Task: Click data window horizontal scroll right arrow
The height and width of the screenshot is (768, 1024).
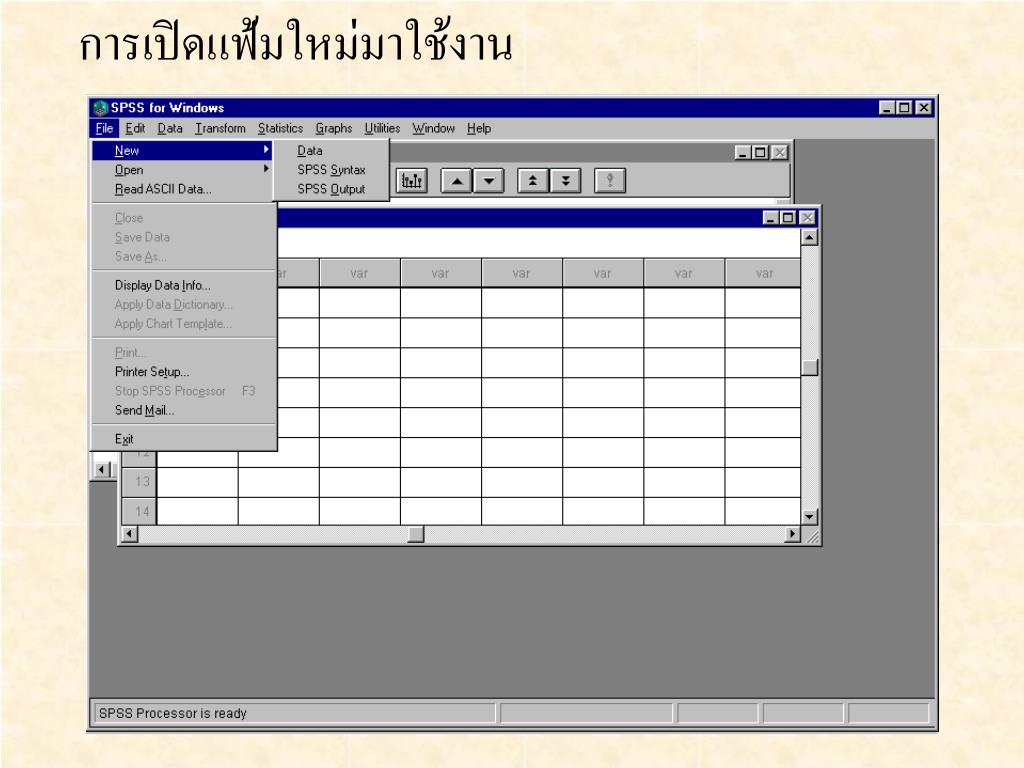Action: [x=793, y=534]
